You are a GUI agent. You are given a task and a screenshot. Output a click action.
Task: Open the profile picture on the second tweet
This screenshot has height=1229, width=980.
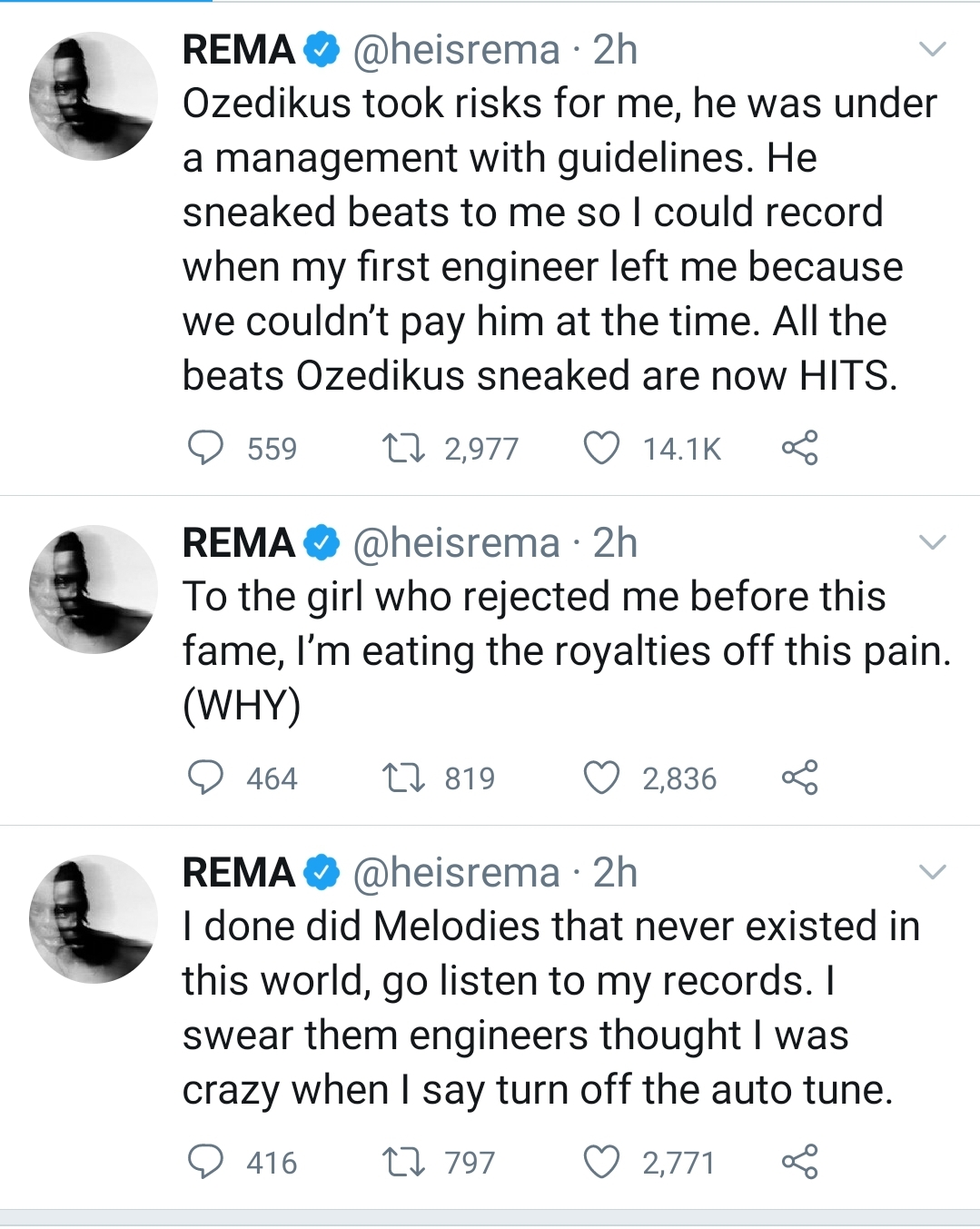click(x=93, y=590)
